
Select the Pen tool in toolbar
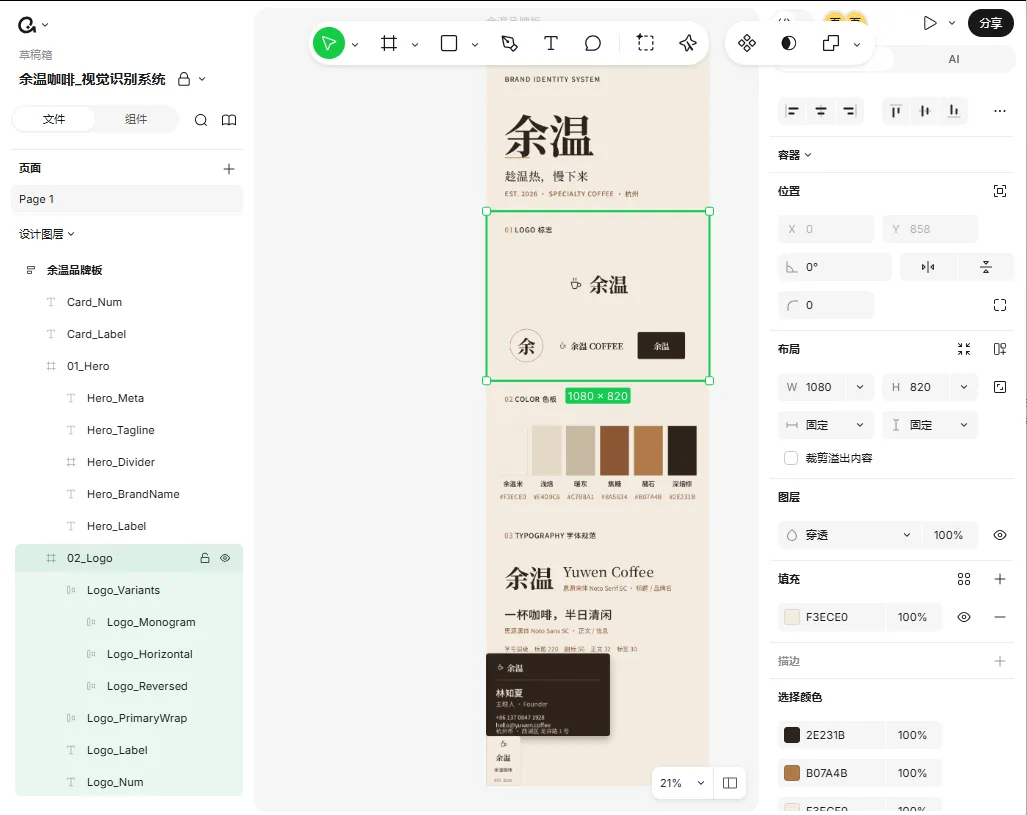[x=509, y=44]
